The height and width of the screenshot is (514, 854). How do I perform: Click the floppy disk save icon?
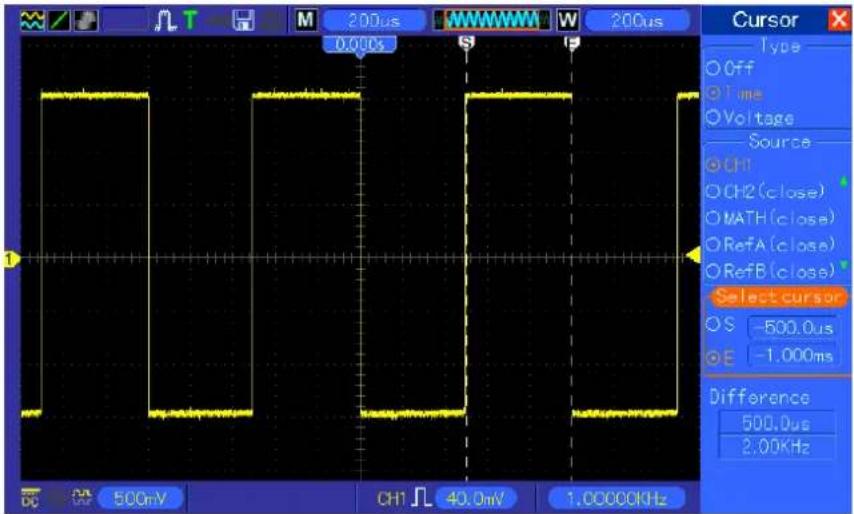[x=243, y=21]
